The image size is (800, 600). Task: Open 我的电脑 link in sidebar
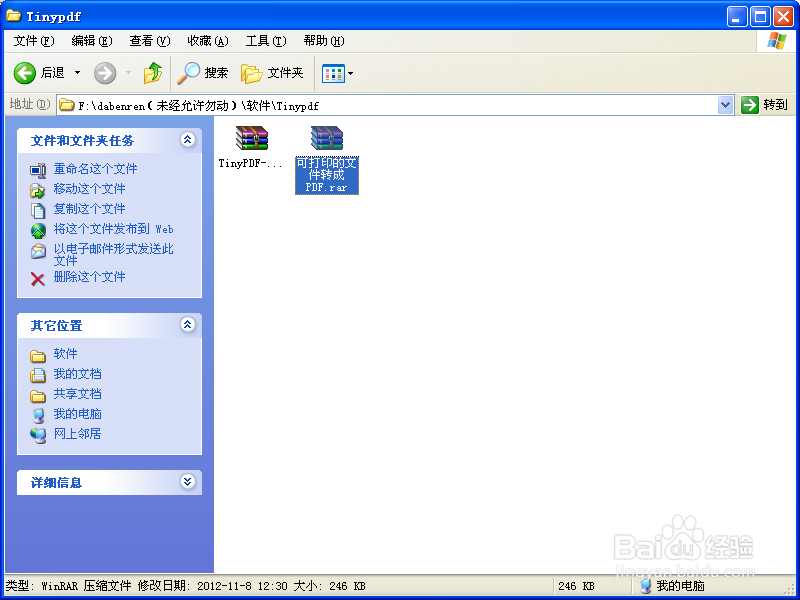click(78, 414)
